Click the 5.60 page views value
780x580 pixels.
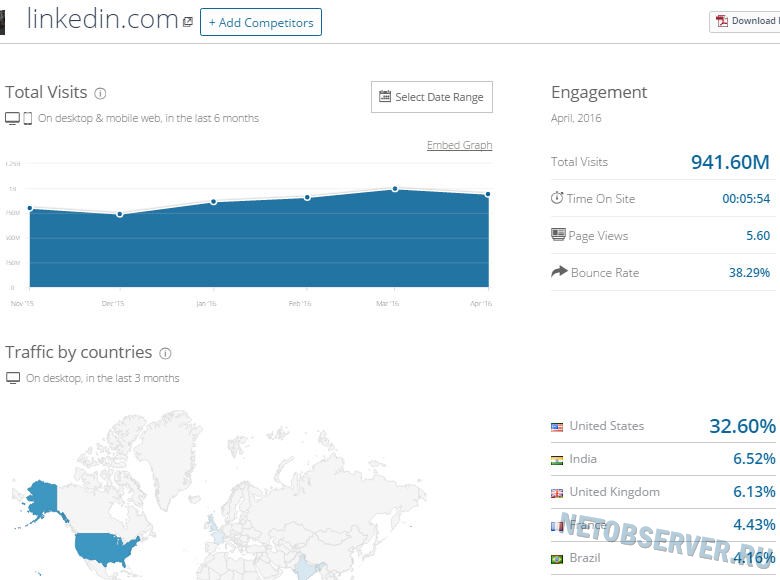pos(758,236)
